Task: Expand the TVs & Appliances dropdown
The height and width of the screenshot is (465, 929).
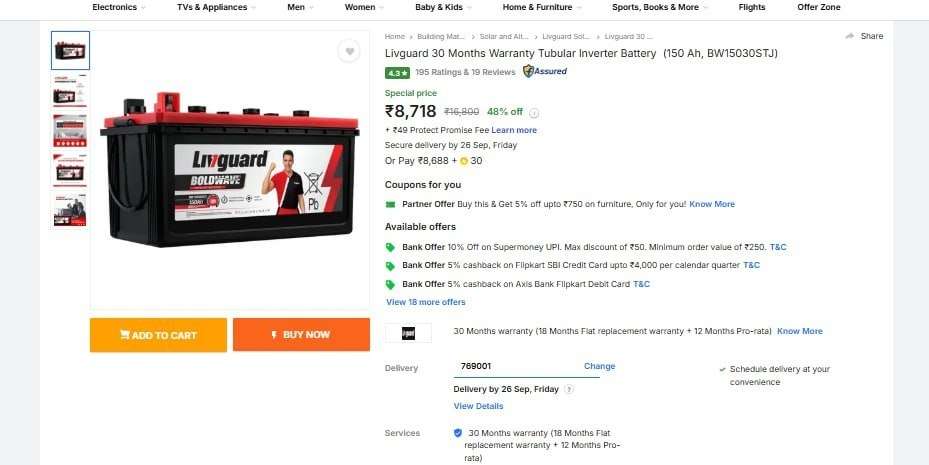Action: (x=217, y=7)
